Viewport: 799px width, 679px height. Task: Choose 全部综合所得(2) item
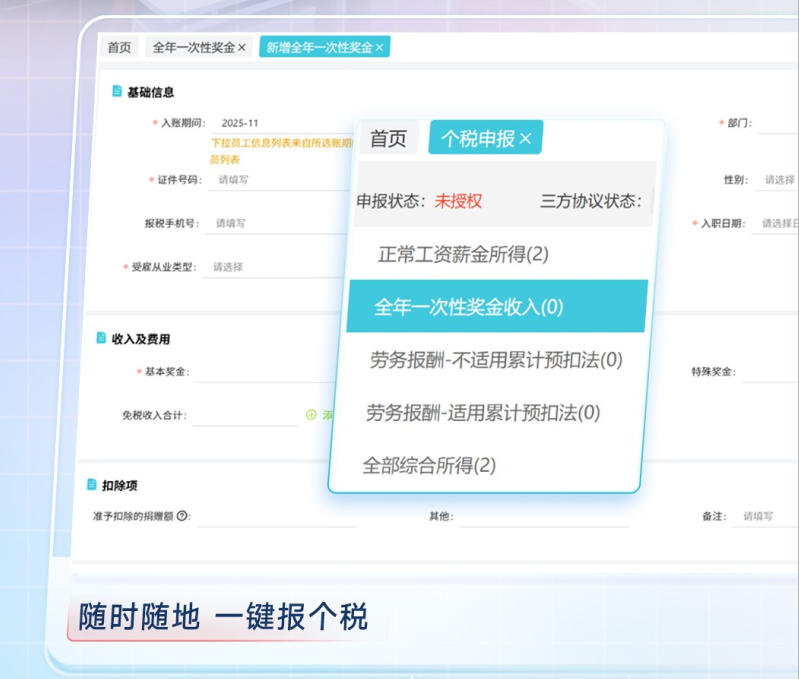pos(429,465)
